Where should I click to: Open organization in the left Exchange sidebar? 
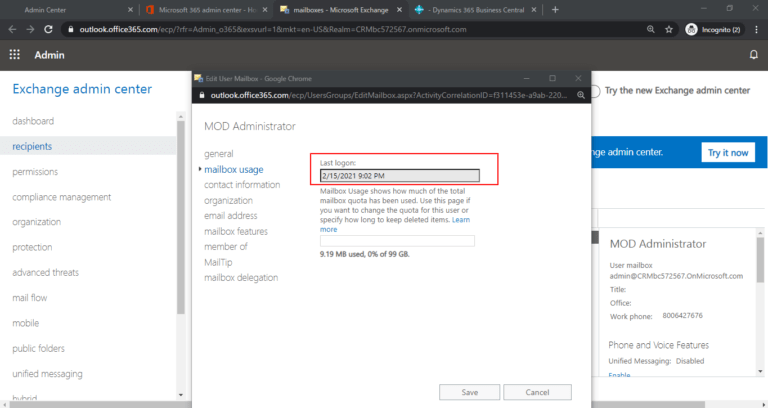(x=37, y=222)
